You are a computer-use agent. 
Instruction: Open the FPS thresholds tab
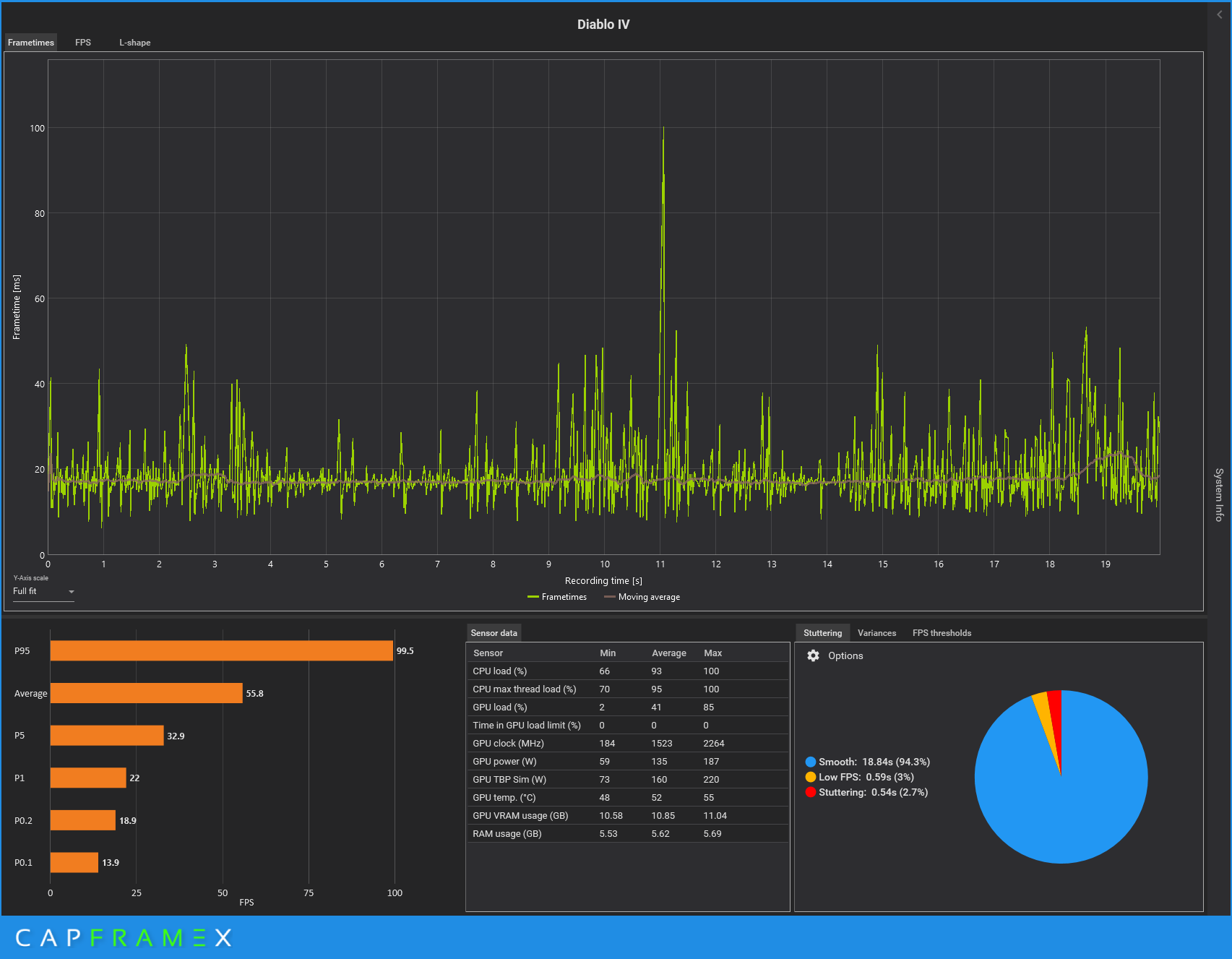[942, 633]
